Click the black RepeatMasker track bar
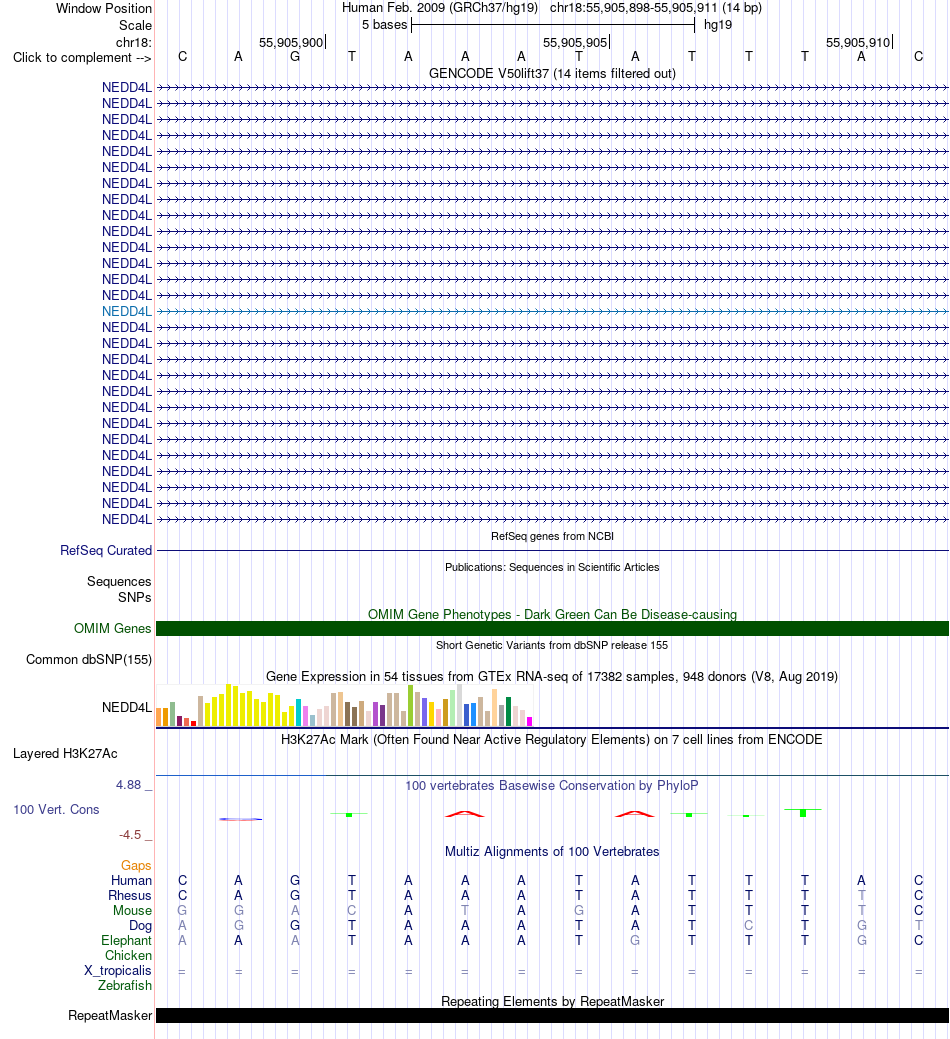 [552, 1016]
